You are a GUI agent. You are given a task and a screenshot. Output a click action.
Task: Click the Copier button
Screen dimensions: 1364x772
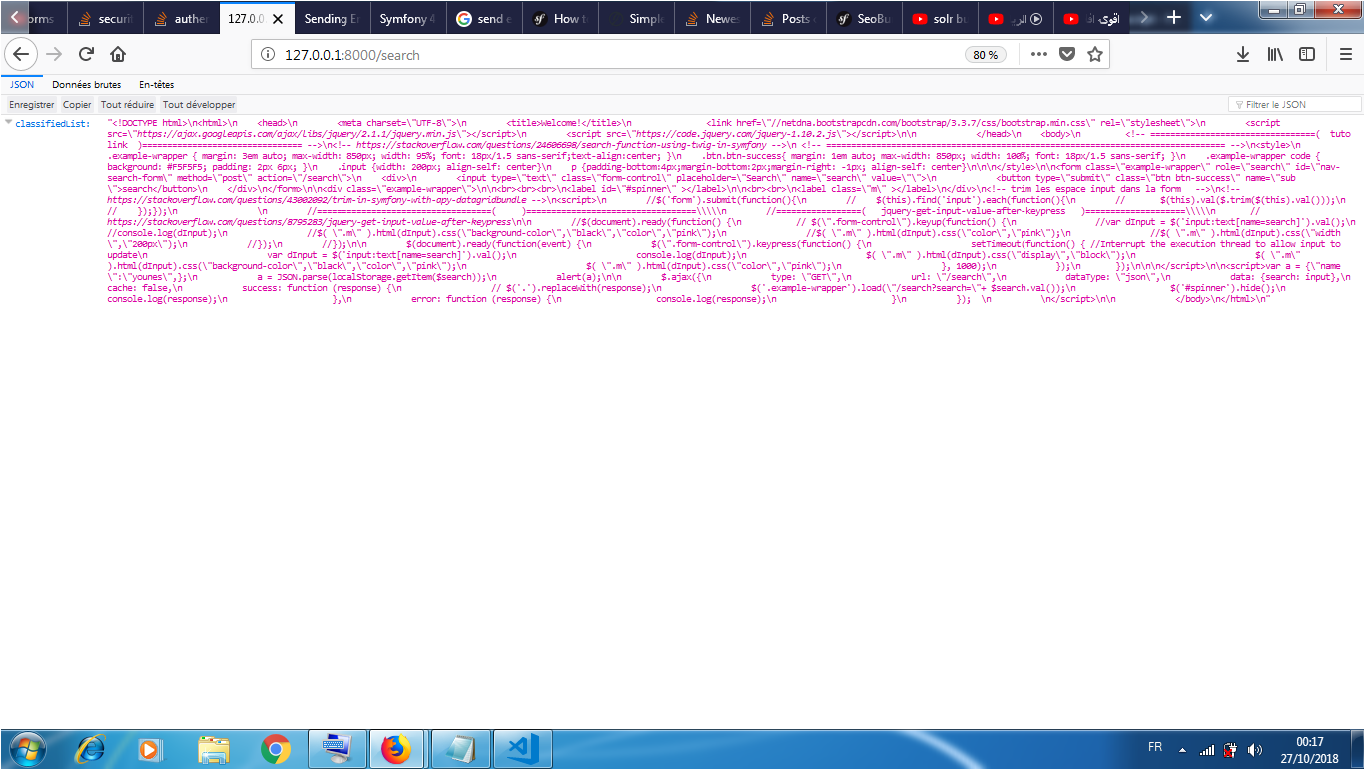pos(77,104)
